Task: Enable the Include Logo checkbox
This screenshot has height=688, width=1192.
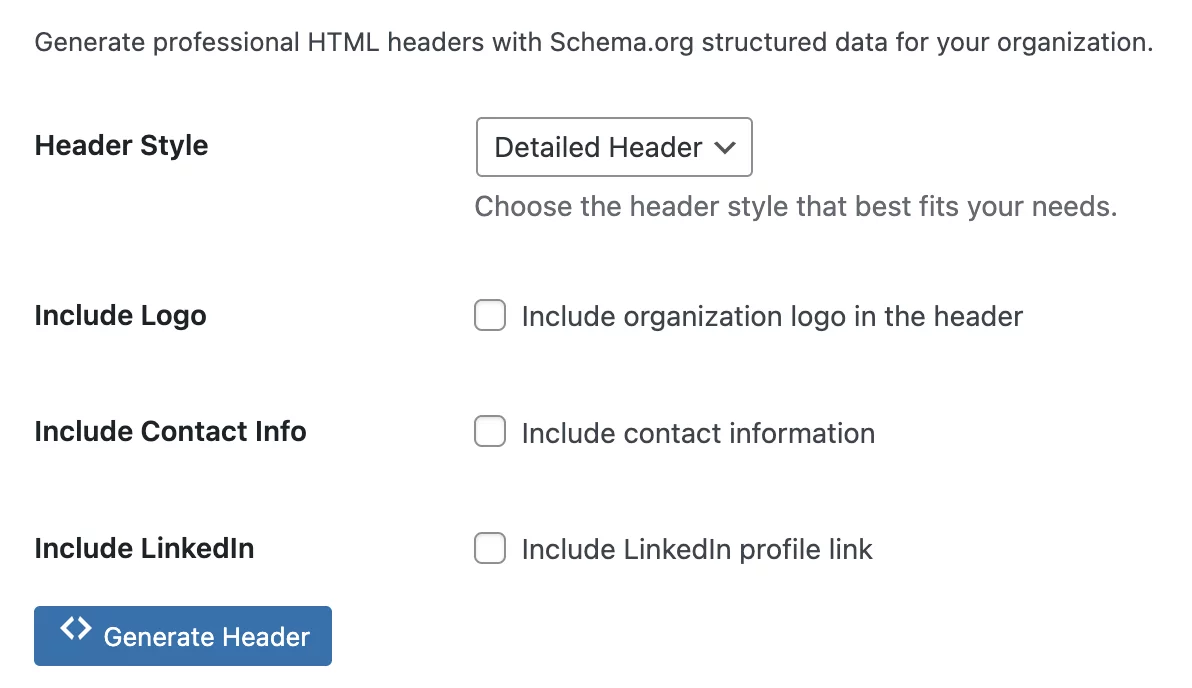Action: [x=489, y=317]
